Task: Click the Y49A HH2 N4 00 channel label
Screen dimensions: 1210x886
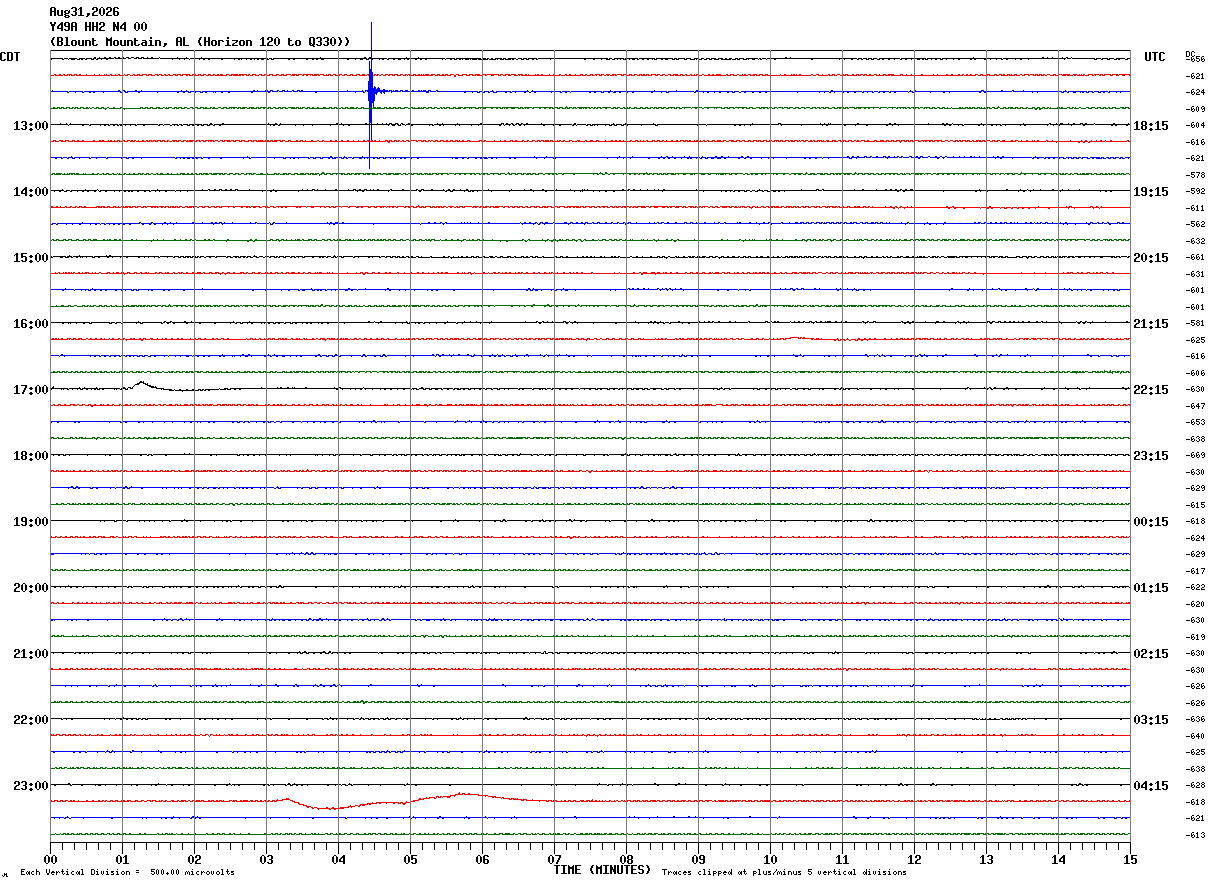Action: point(99,27)
